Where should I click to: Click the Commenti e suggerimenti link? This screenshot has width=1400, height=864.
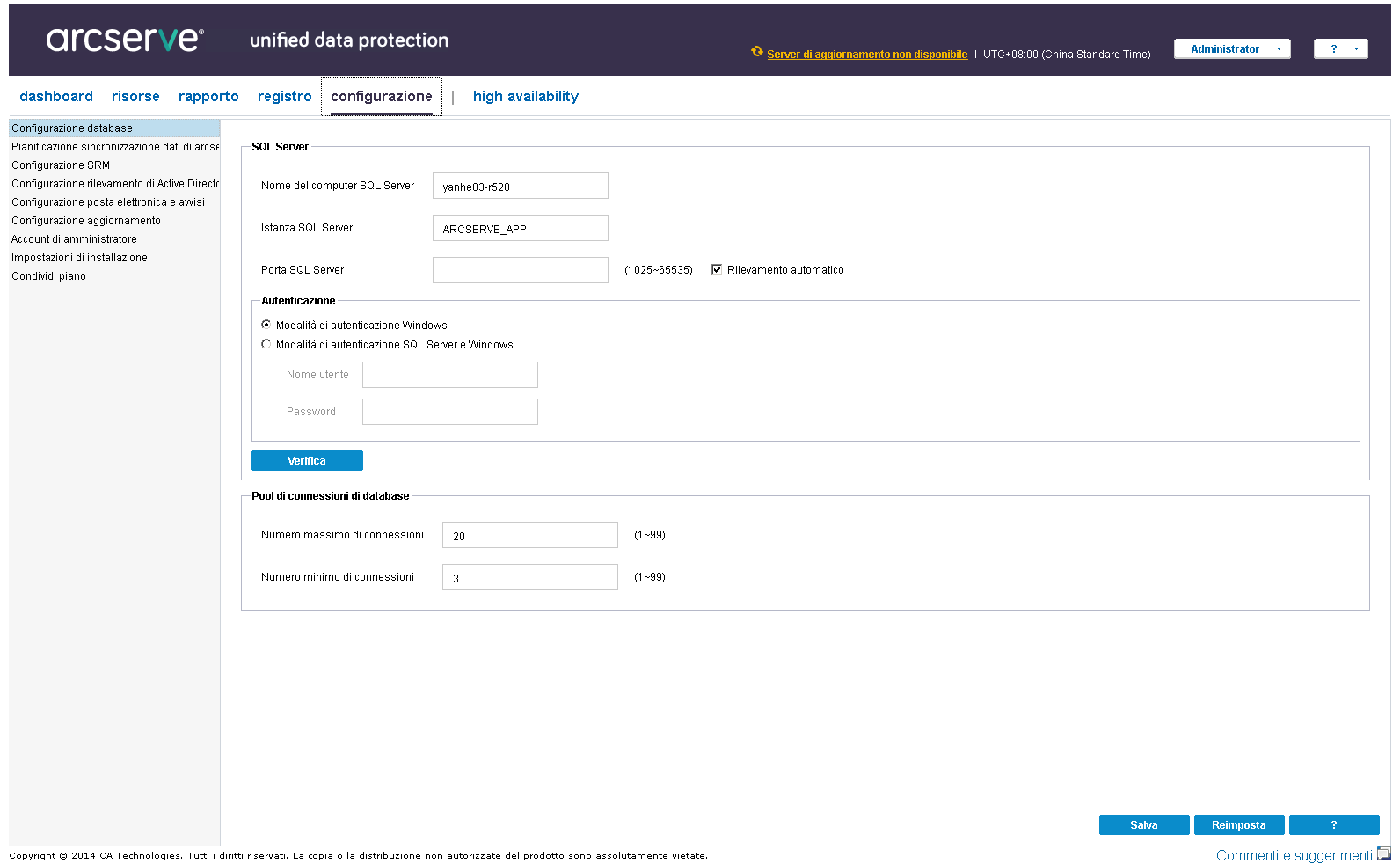(x=1293, y=855)
